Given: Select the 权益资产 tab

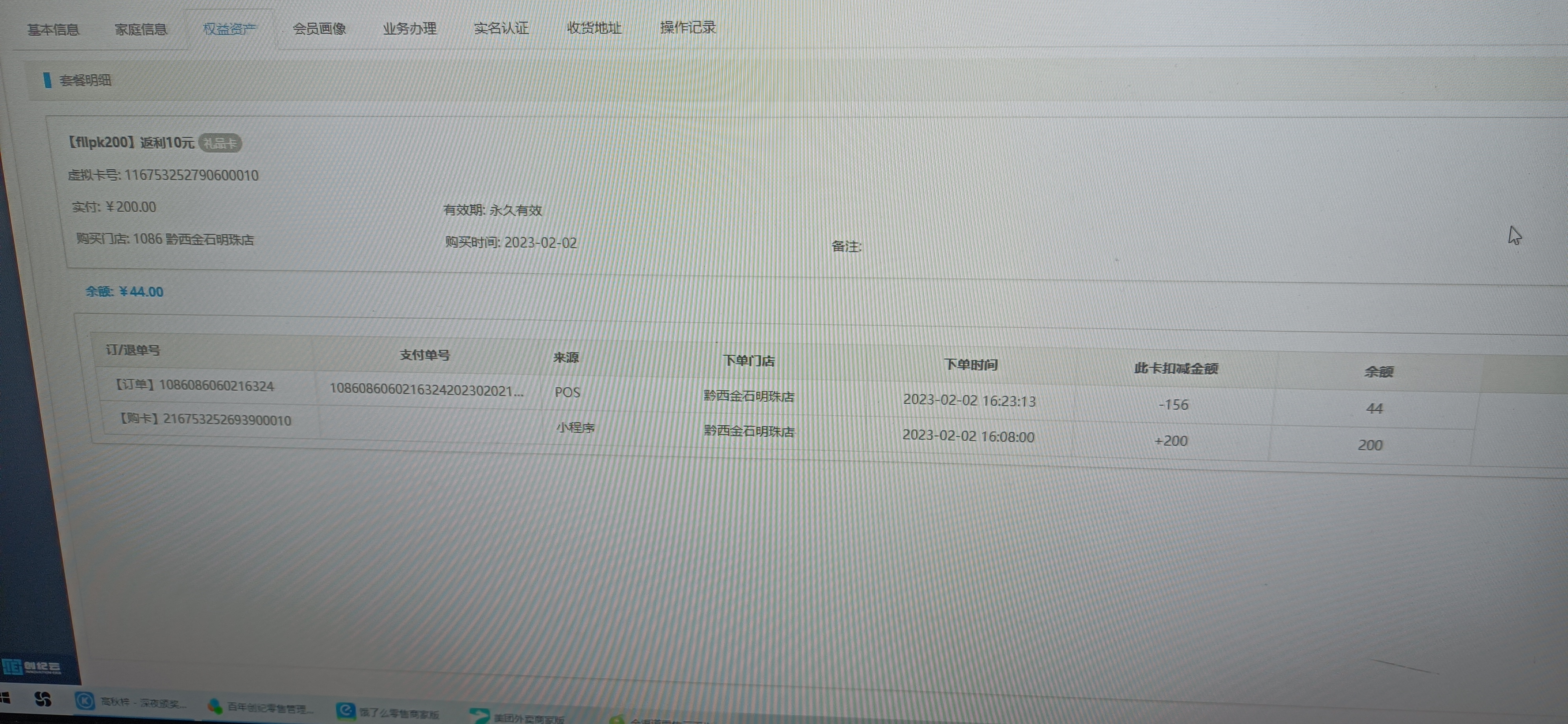Looking at the screenshot, I should click(229, 29).
